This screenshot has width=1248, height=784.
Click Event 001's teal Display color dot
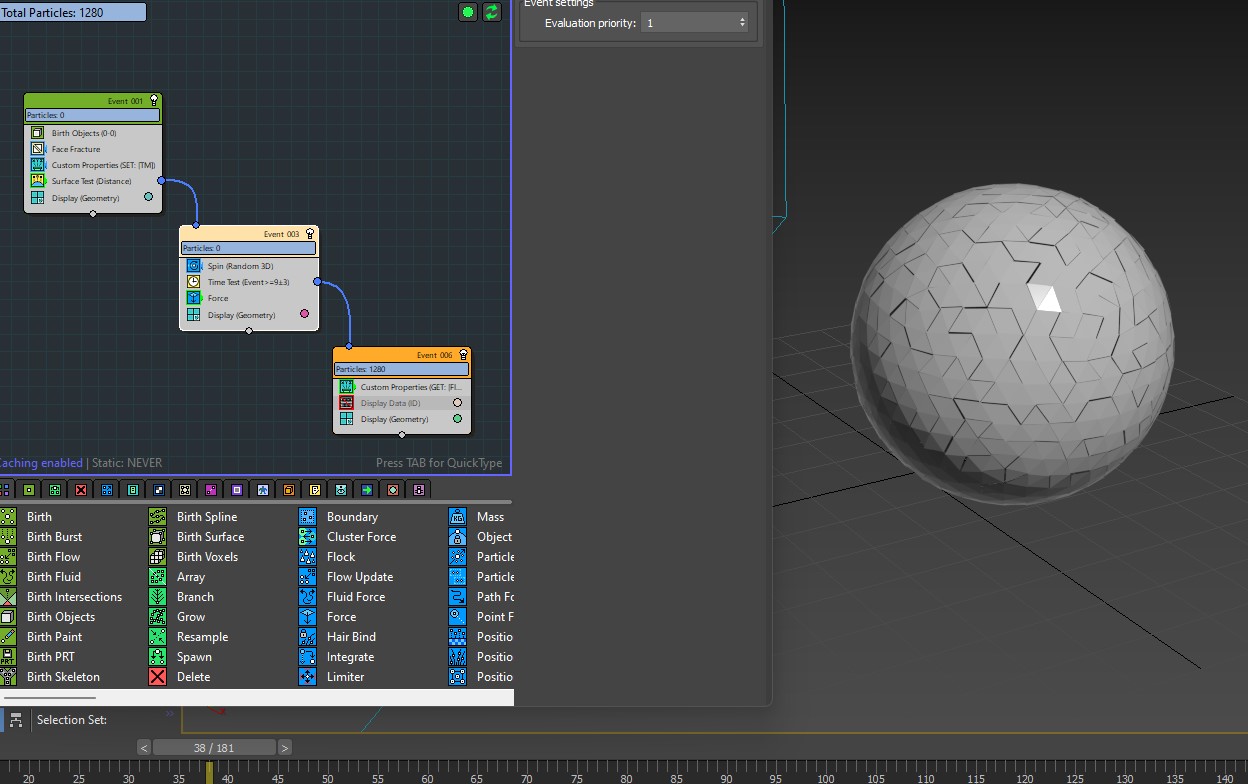coord(149,197)
